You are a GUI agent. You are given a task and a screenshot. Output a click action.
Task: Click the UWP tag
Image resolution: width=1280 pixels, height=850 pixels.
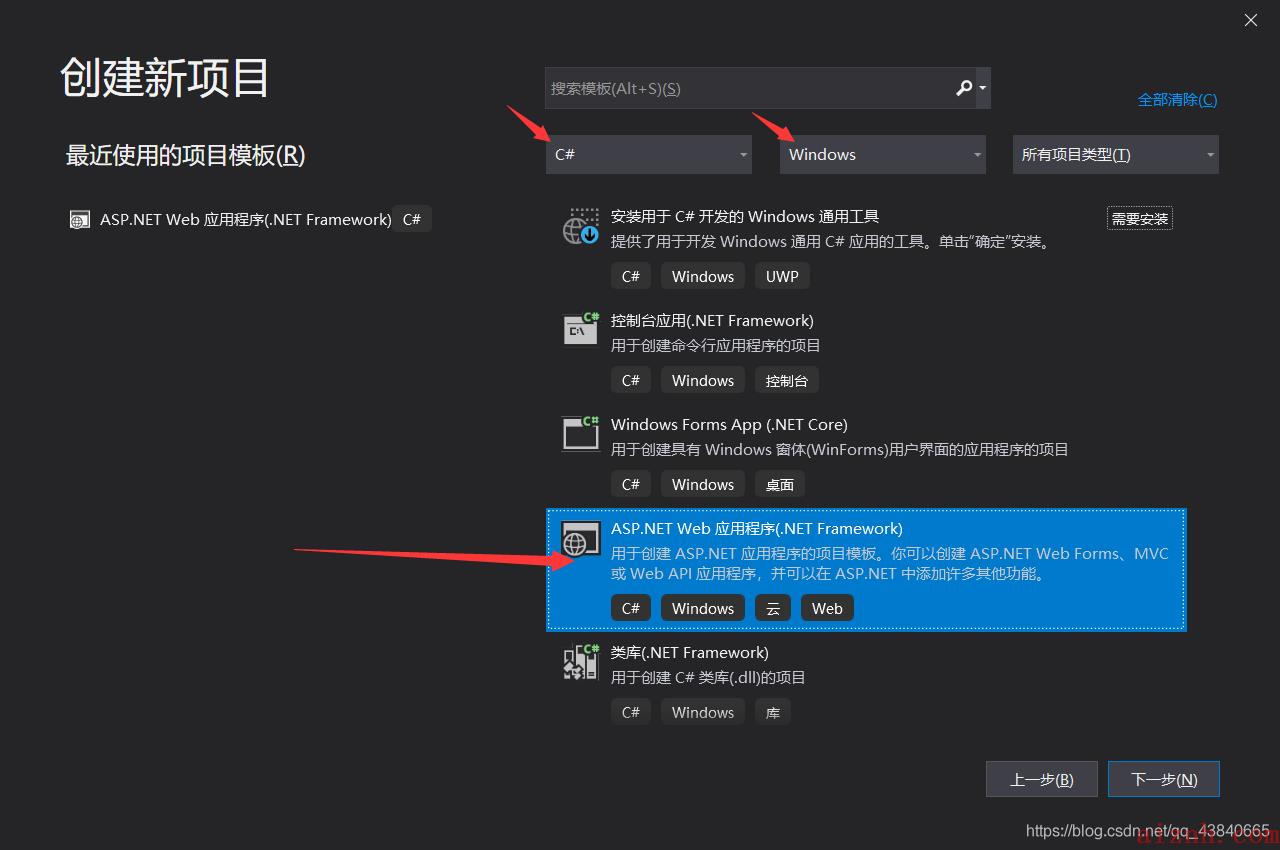[782, 276]
